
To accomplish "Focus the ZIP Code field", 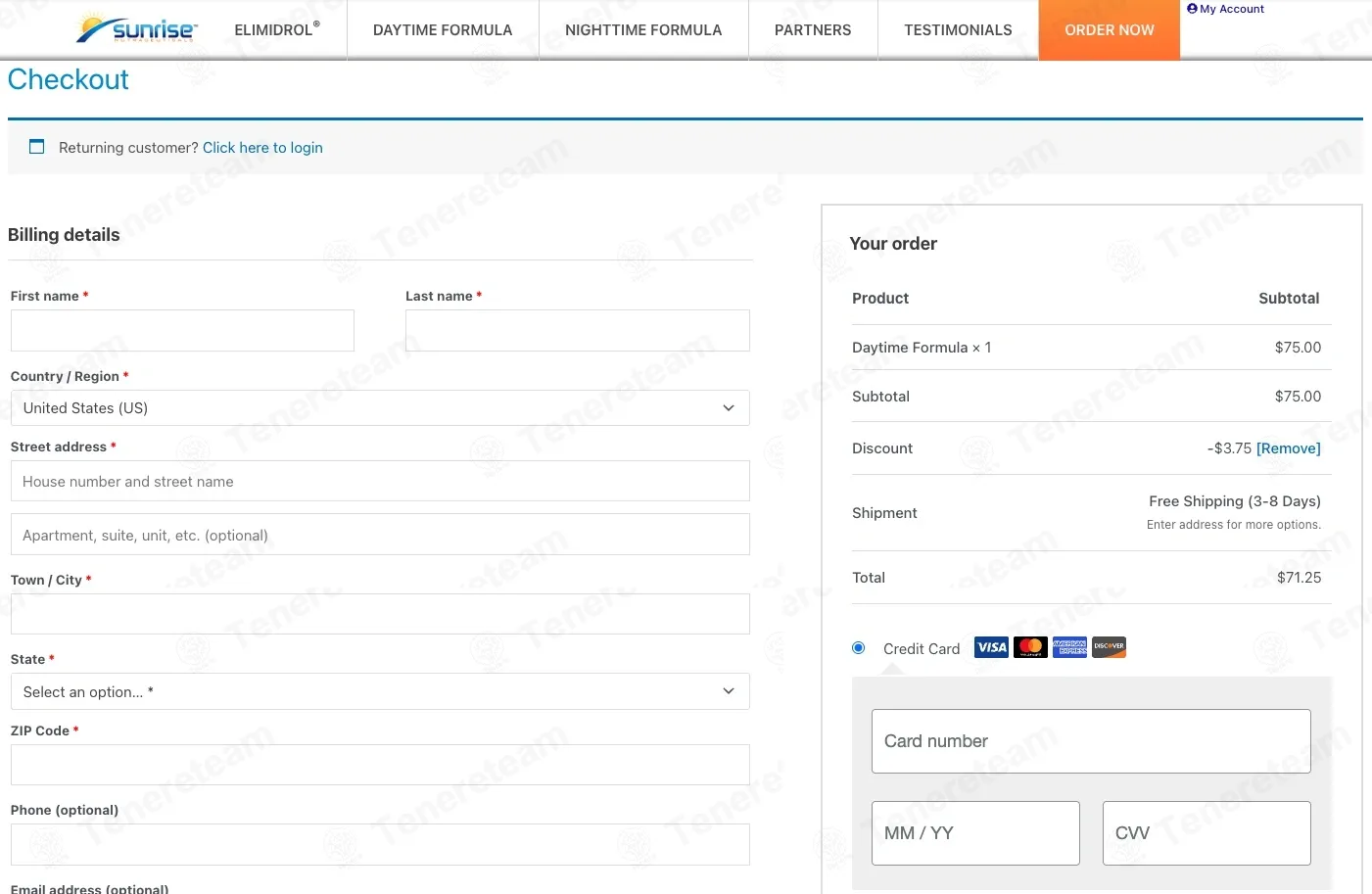I will click(380, 765).
